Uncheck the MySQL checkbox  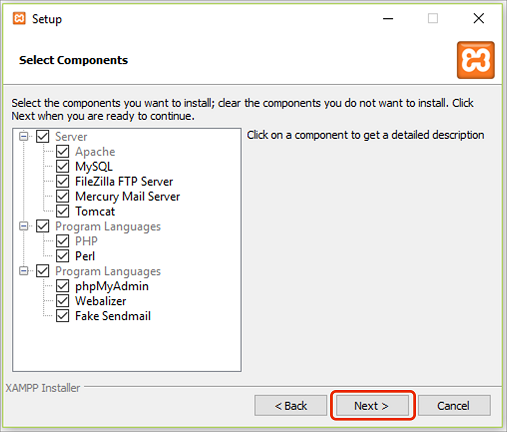click(x=63, y=166)
